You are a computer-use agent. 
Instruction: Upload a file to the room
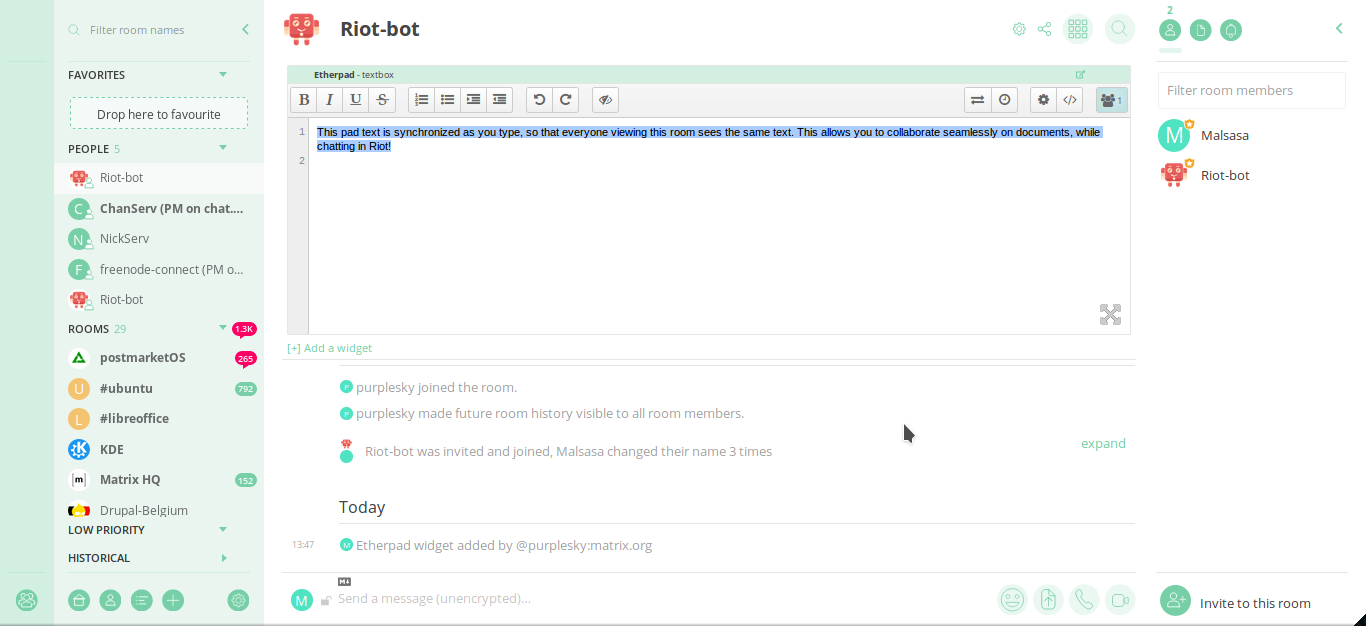[1048, 599]
